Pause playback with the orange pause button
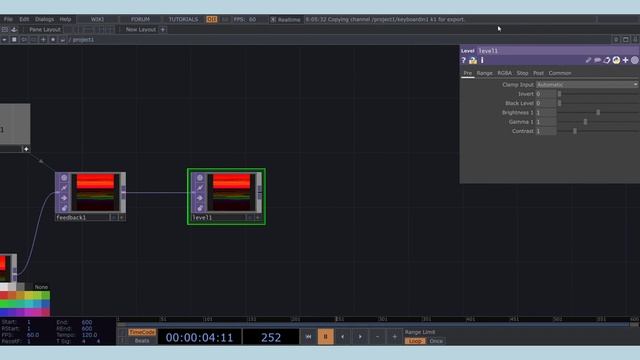The image size is (640, 360). click(325, 337)
